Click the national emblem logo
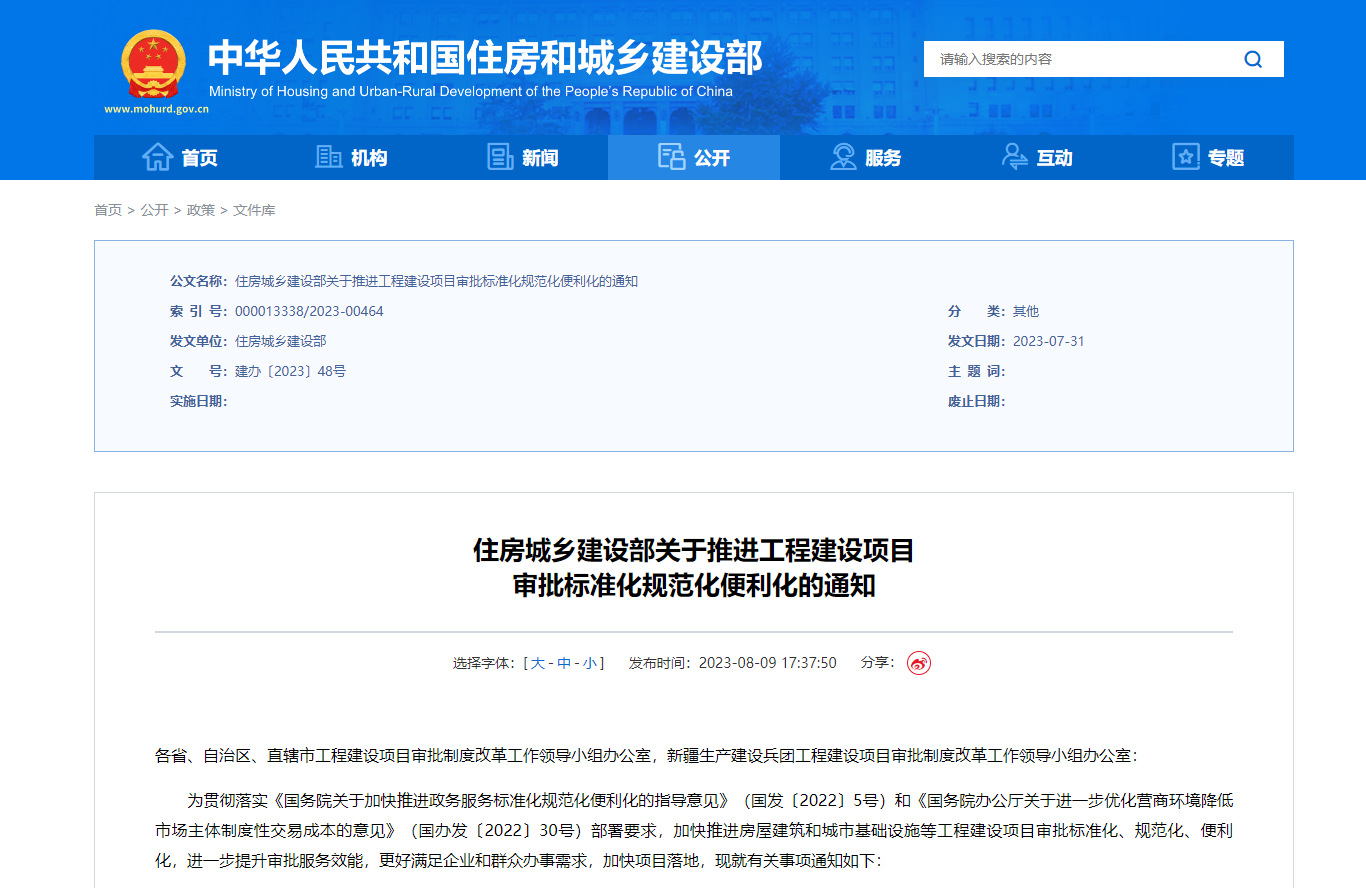1366x888 pixels. click(x=153, y=64)
